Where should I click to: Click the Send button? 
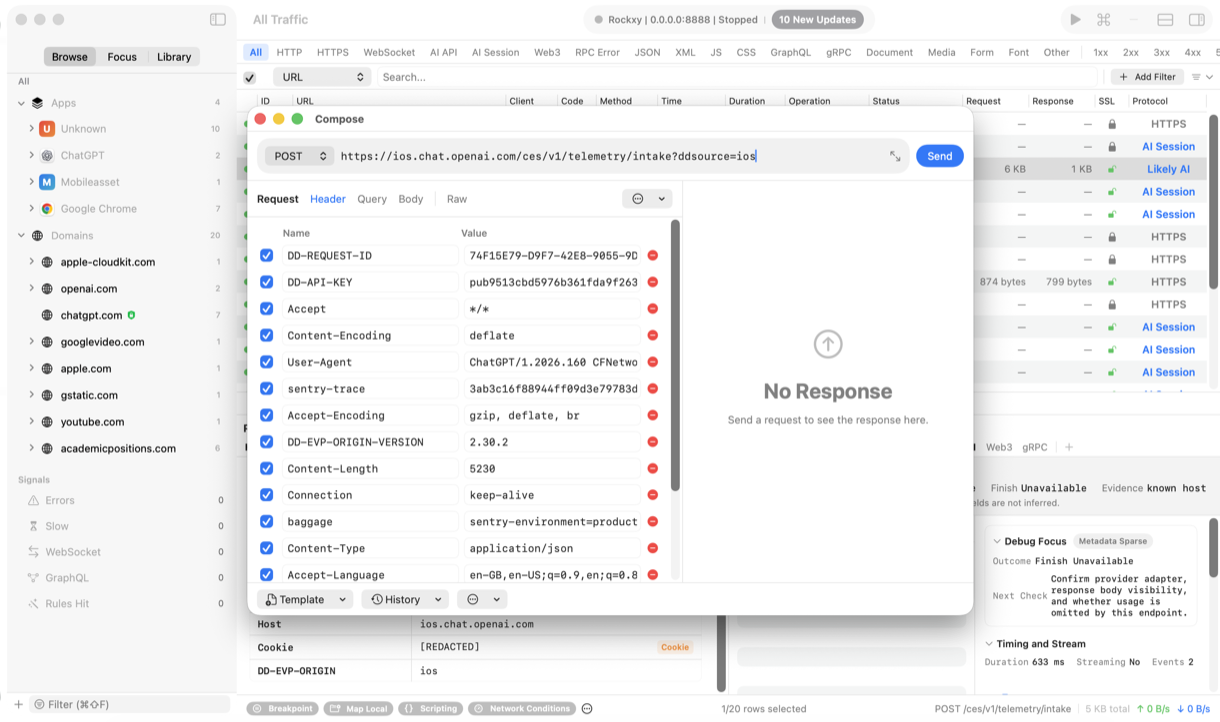pos(940,156)
